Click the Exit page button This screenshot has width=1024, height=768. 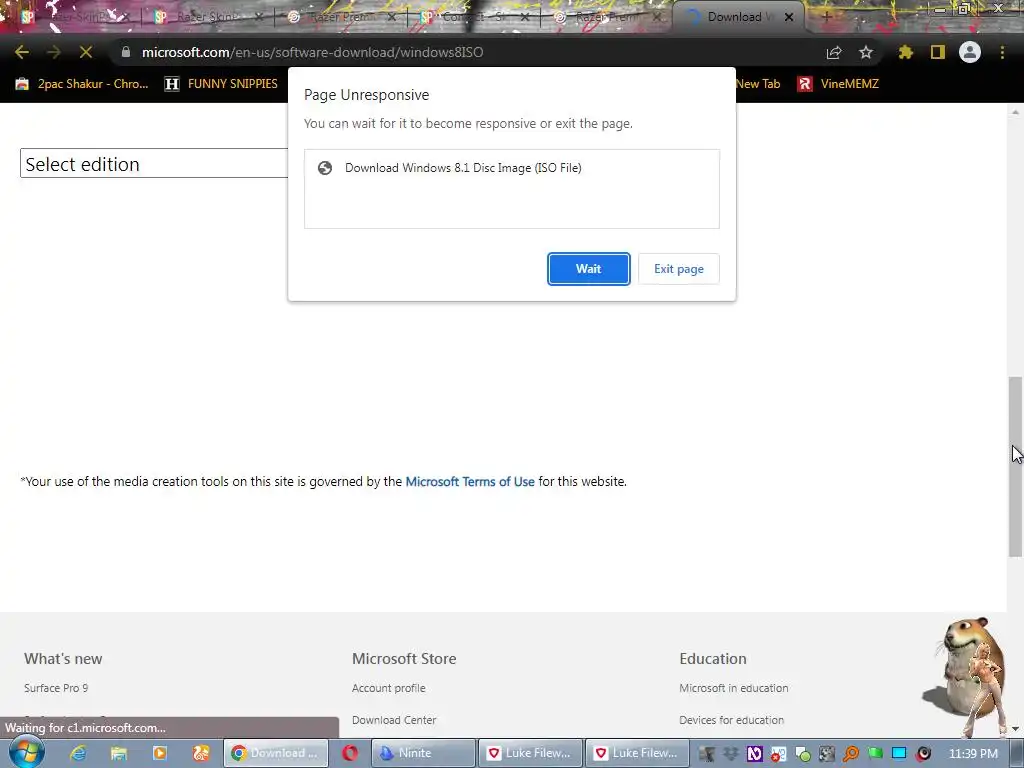point(679,268)
